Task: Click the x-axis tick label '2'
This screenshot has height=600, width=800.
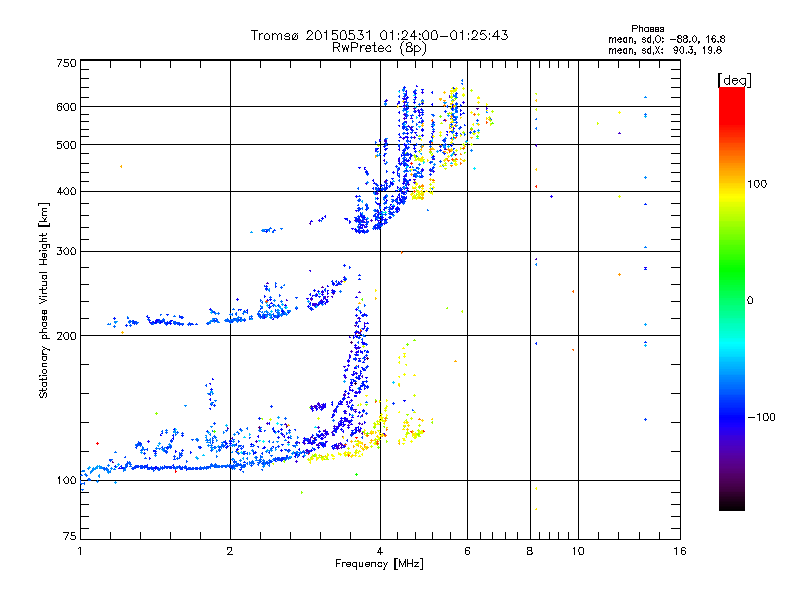Action: point(230,551)
